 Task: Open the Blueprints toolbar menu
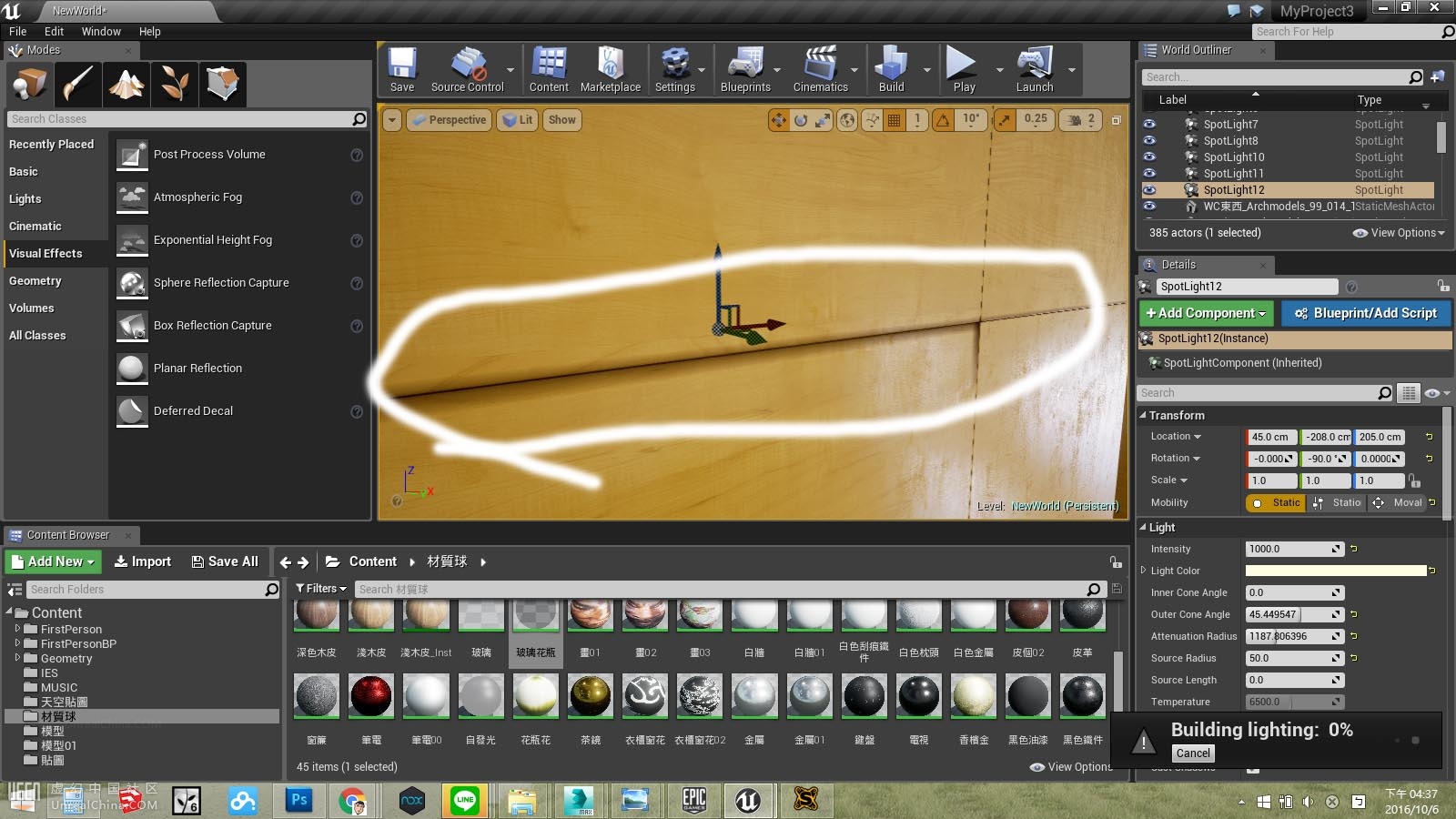coord(745,70)
